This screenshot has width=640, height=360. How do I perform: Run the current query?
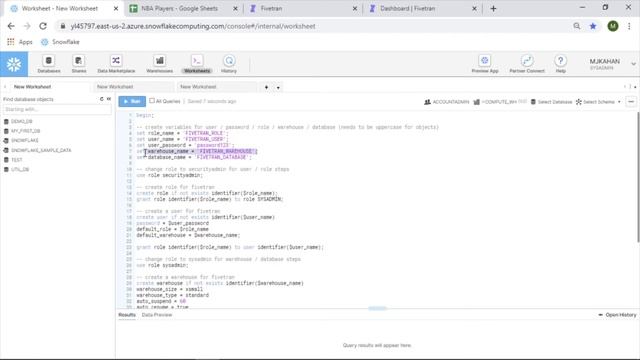[x=132, y=102]
